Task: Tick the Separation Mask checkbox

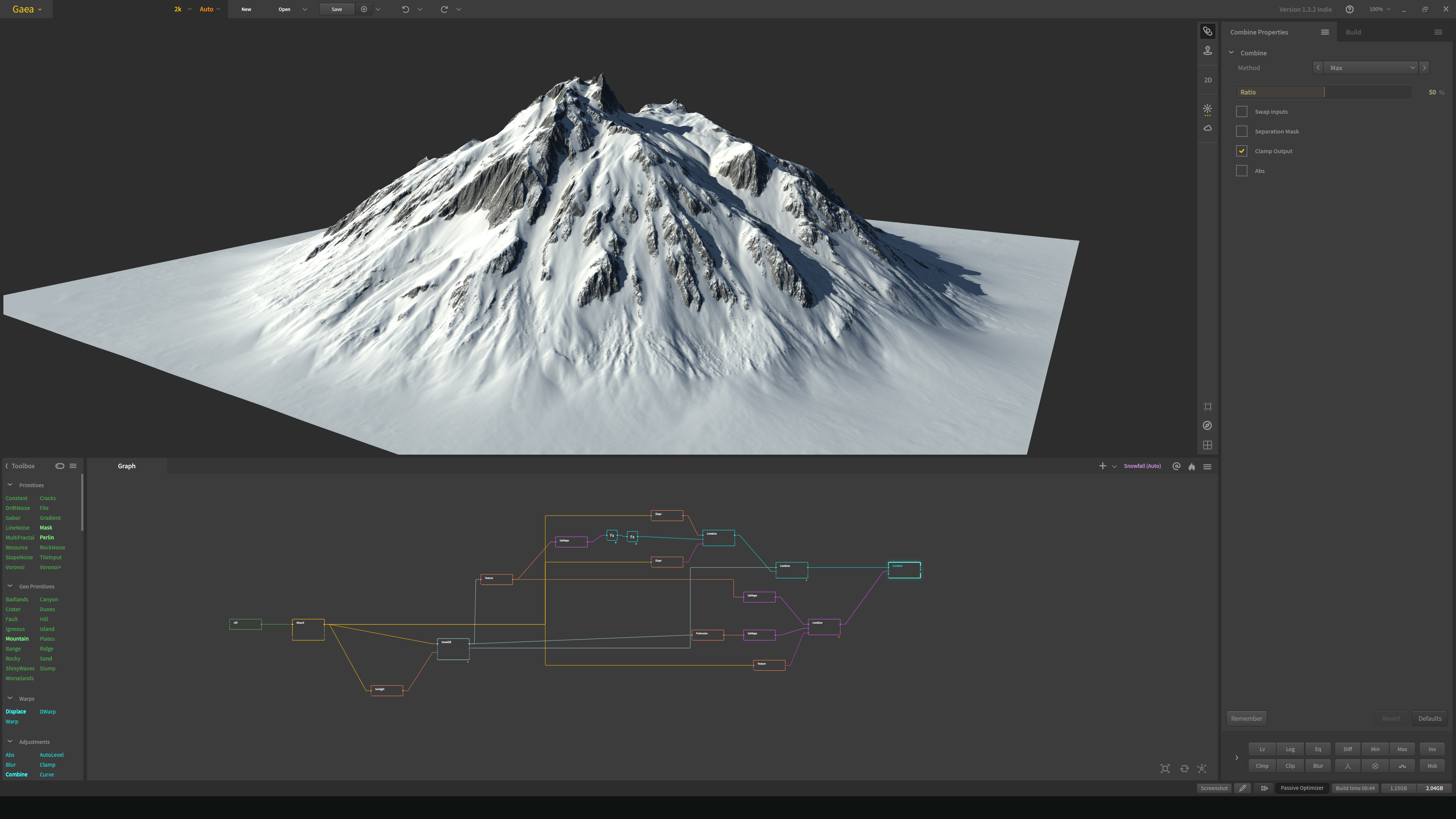Action: coord(1242,131)
